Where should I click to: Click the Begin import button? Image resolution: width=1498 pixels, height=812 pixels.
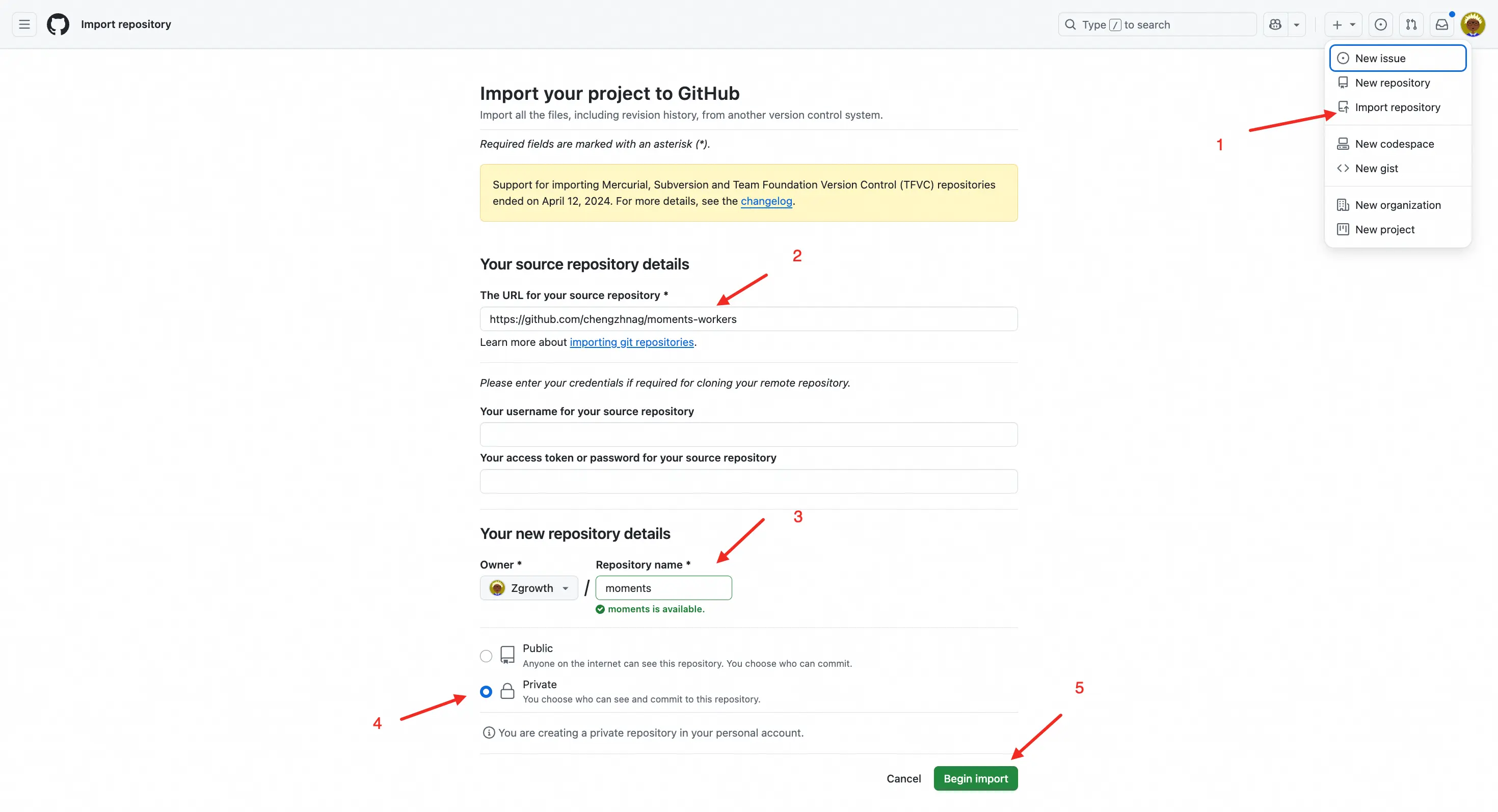[x=975, y=778]
